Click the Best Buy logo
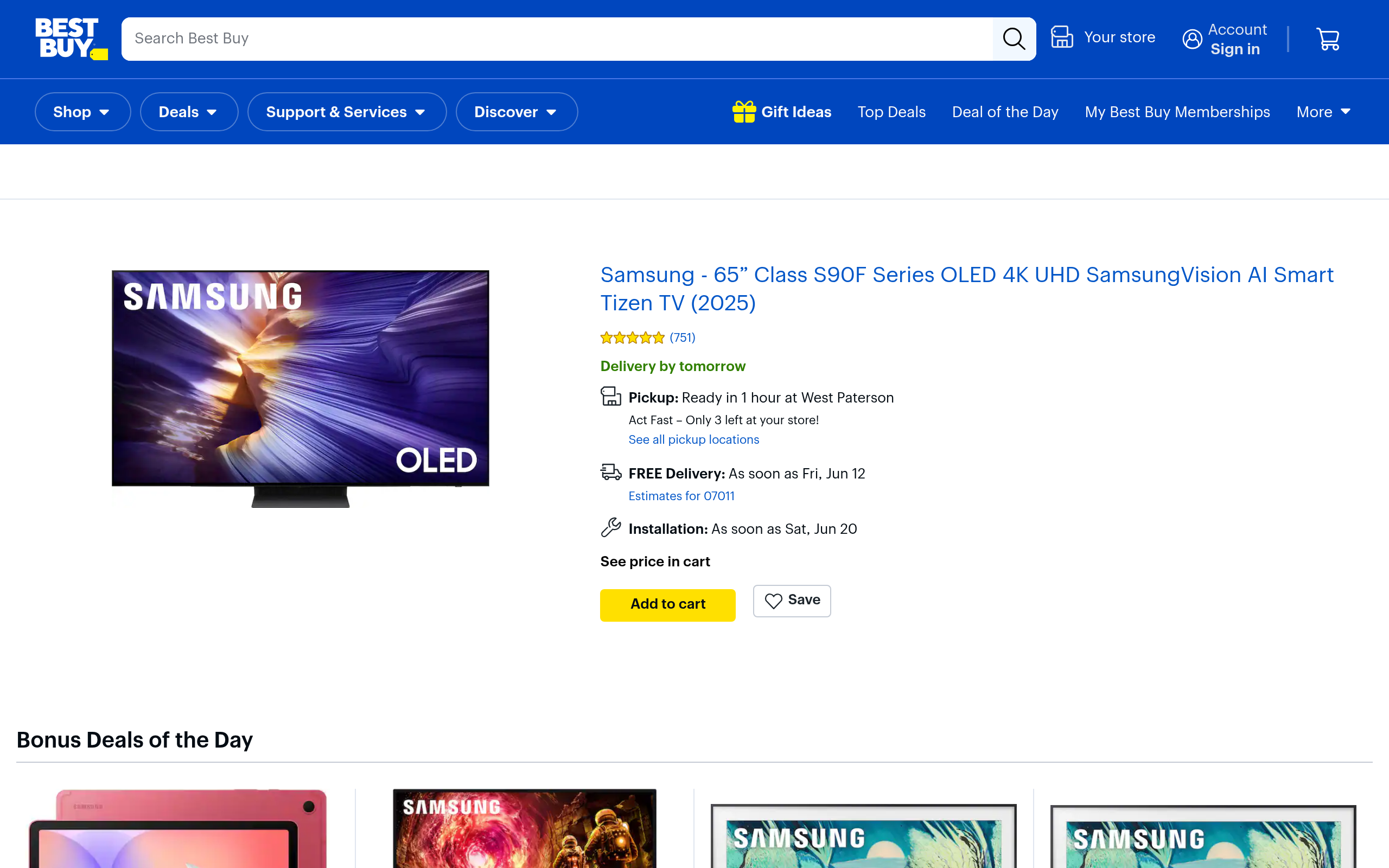The height and width of the screenshot is (868, 1389). tap(71, 39)
